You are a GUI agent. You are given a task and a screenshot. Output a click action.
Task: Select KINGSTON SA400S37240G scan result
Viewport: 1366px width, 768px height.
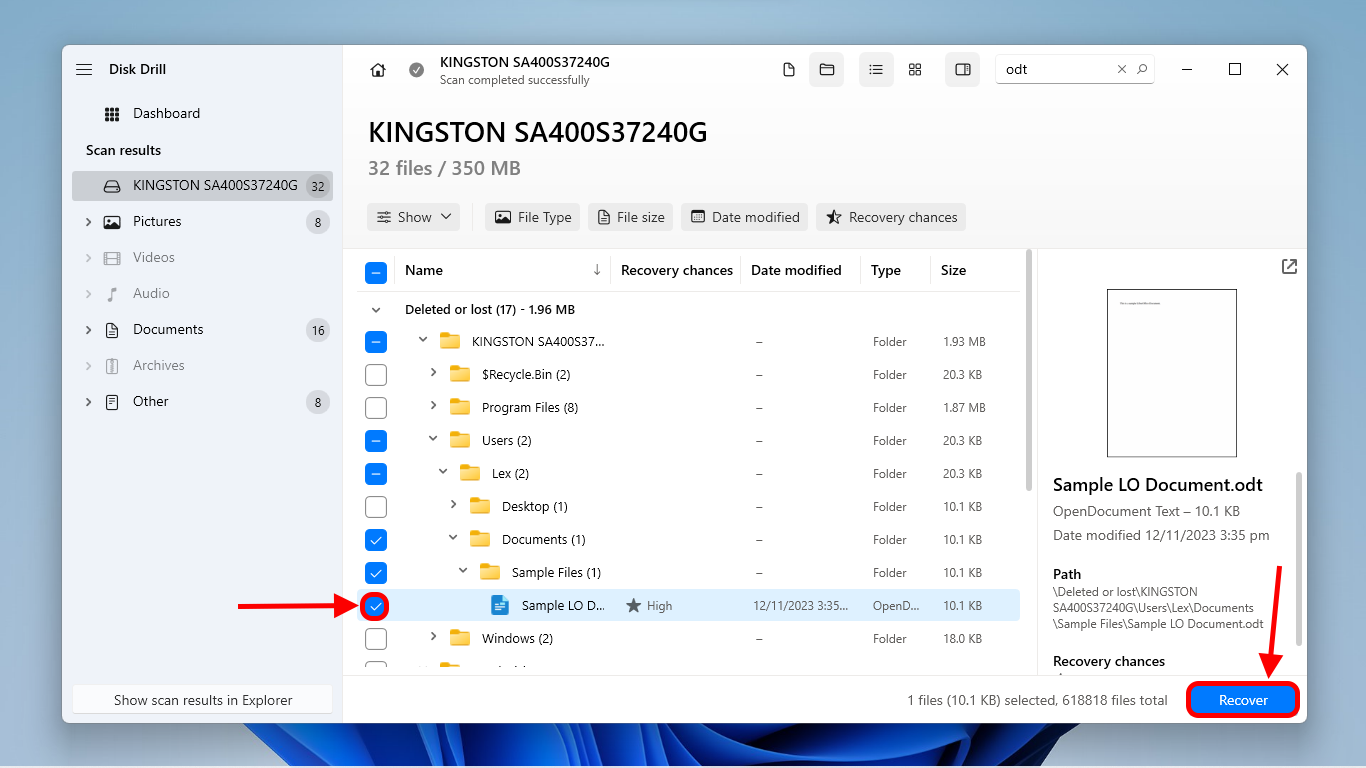(x=202, y=186)
